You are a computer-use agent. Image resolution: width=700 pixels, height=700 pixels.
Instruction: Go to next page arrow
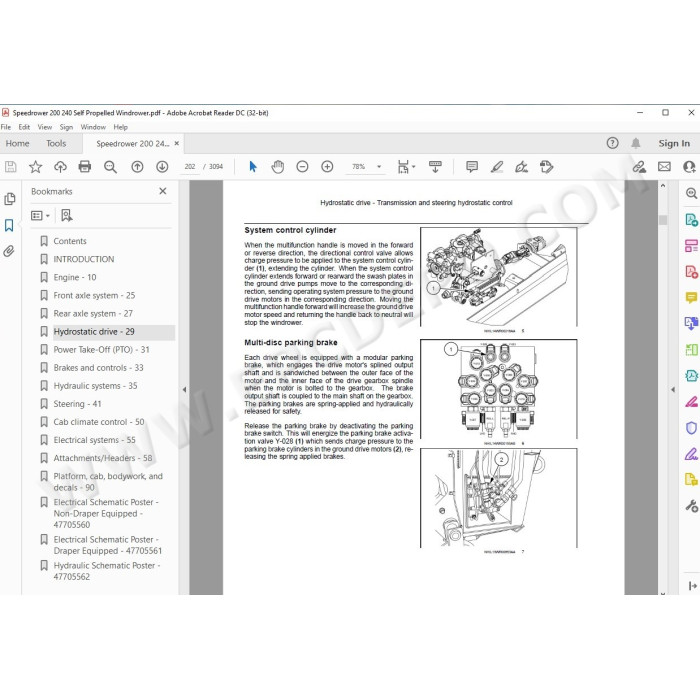162,167
